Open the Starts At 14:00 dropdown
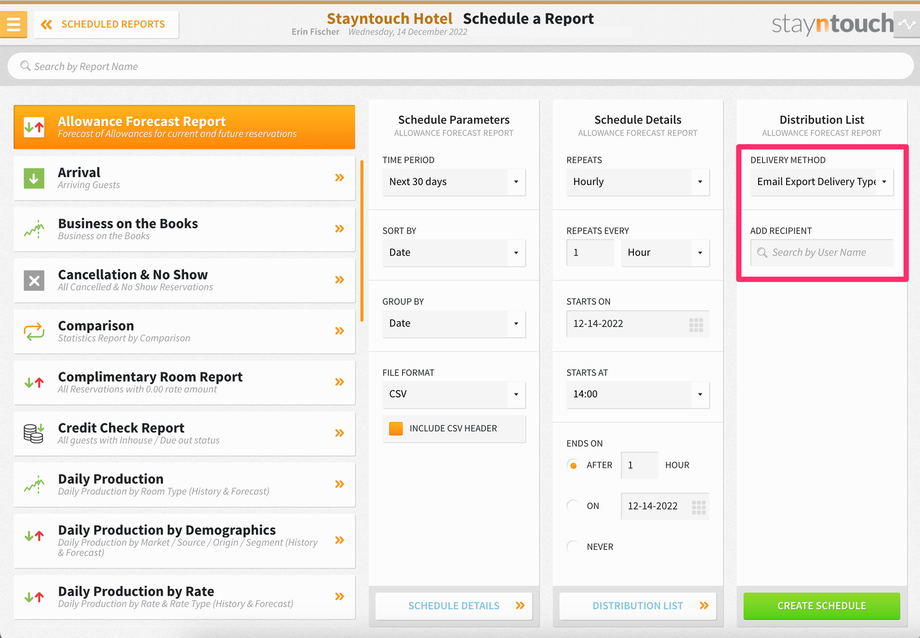Screen dimensions: 920x638 pyautogui.click(x=638, y=394)
